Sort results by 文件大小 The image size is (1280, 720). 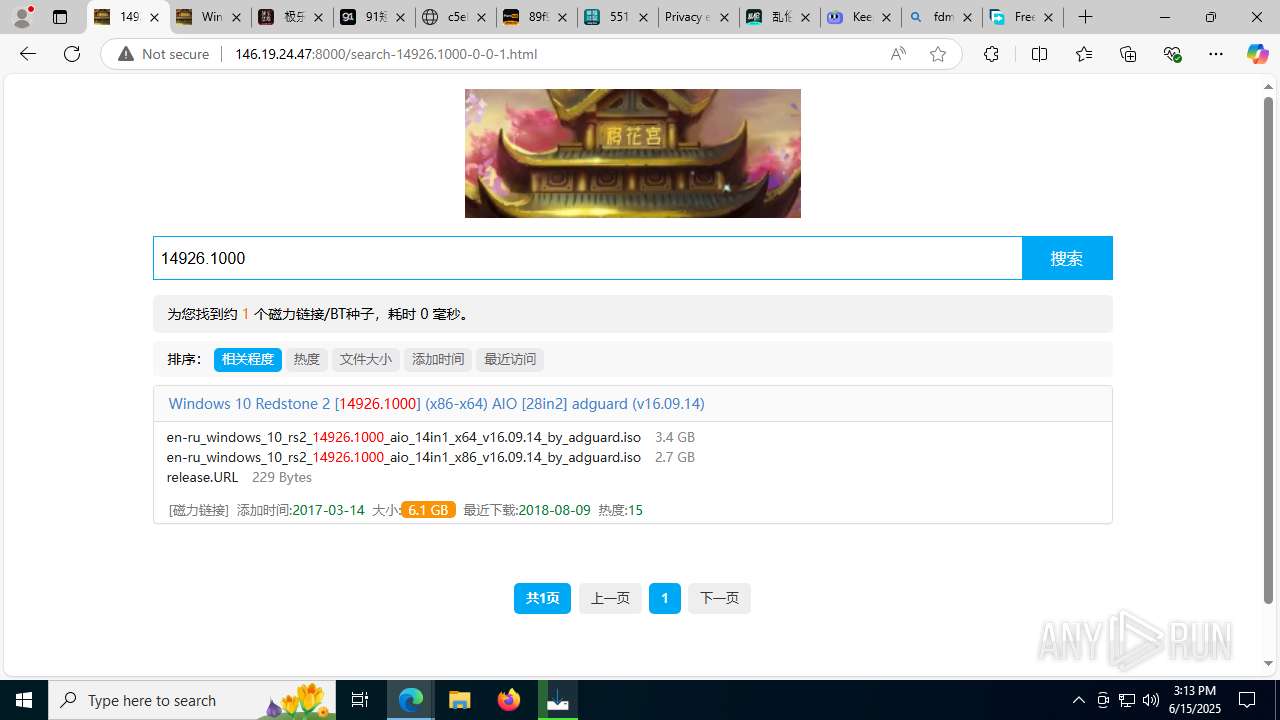click(x=366, y=359)
